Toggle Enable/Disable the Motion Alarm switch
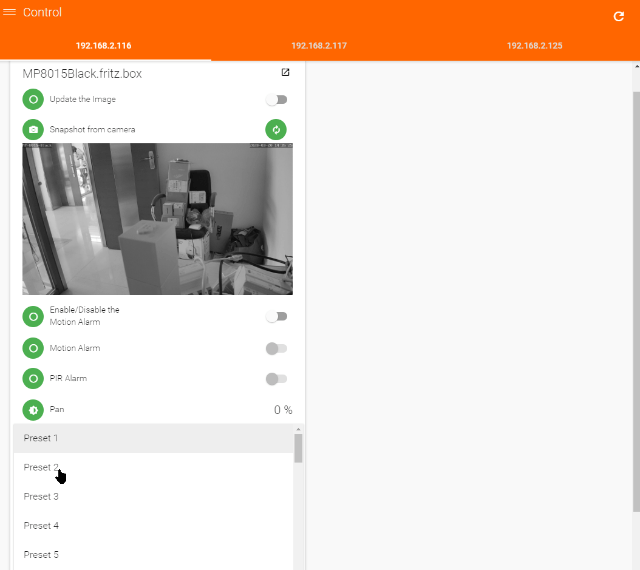 276,316
